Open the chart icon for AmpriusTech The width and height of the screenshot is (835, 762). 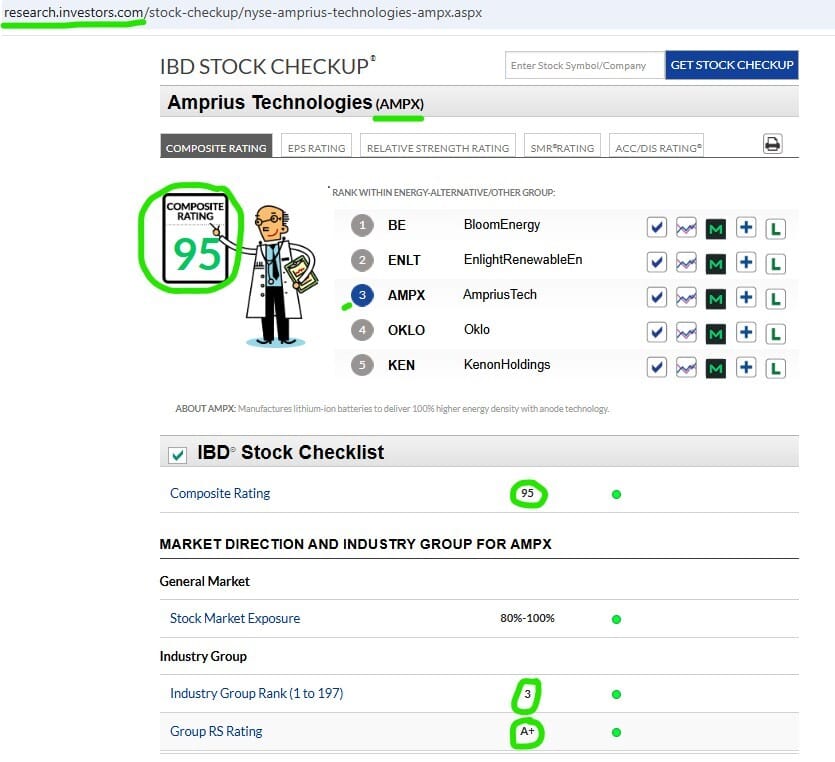pyautogui.click(x=686, y=297)
